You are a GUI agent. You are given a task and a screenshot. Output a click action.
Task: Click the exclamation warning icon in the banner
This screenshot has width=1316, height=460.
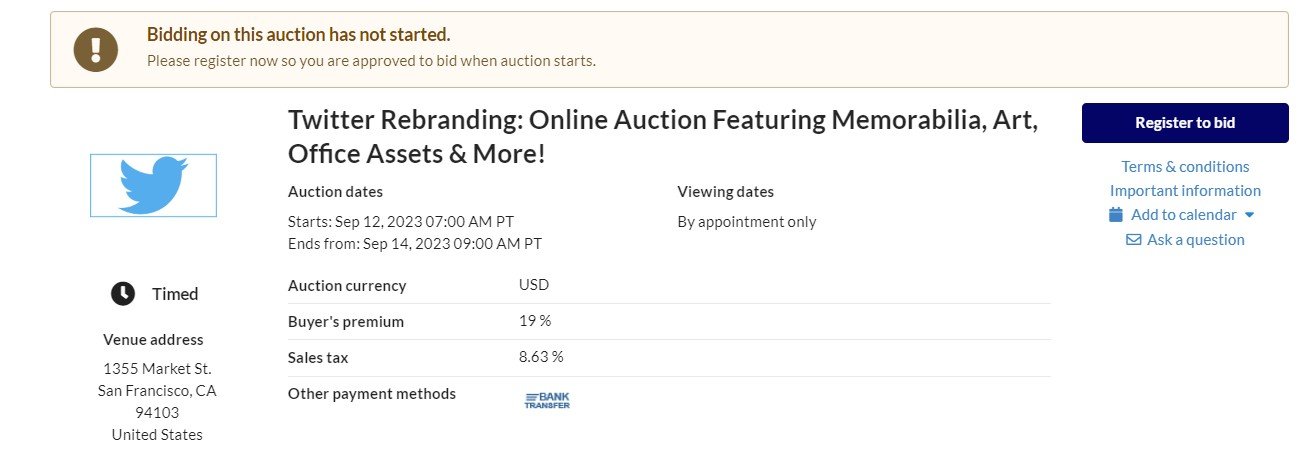tap(96, 49)
